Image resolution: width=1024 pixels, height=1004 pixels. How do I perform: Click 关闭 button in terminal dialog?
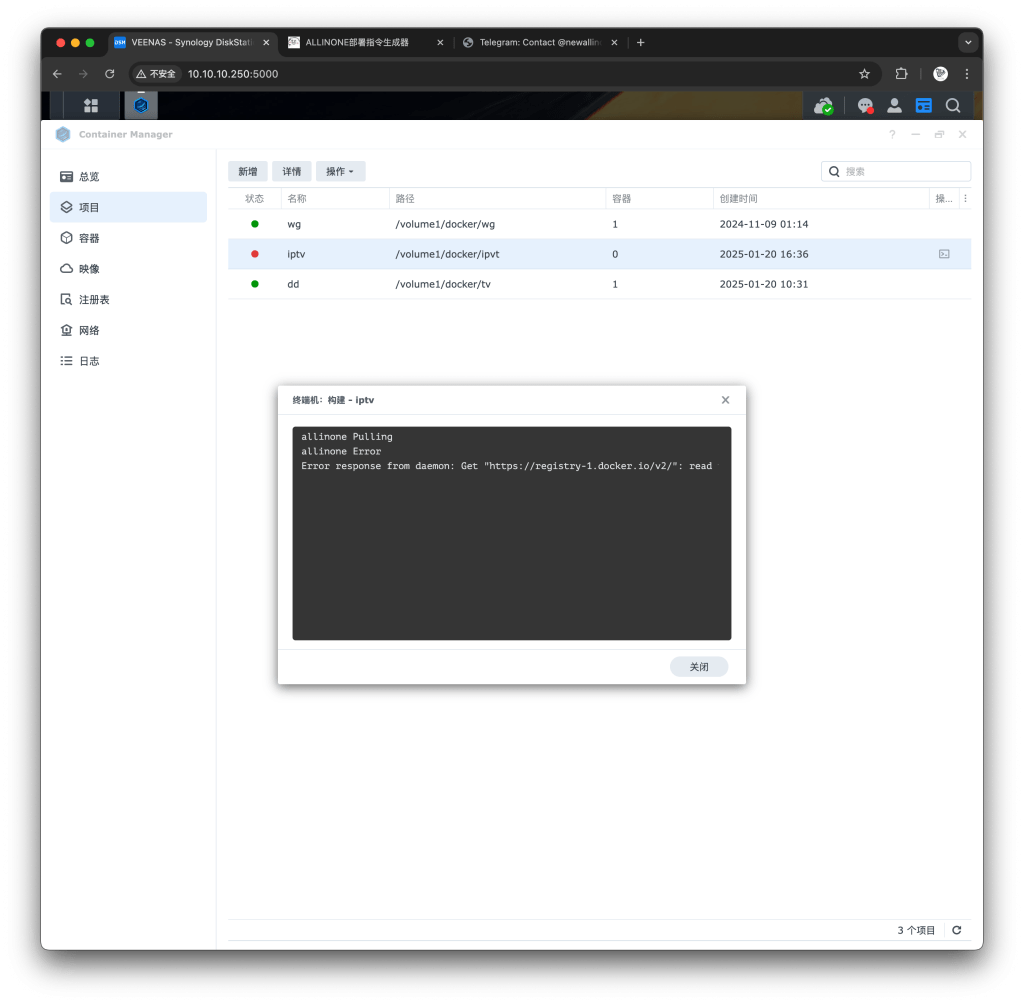[698, 666]
